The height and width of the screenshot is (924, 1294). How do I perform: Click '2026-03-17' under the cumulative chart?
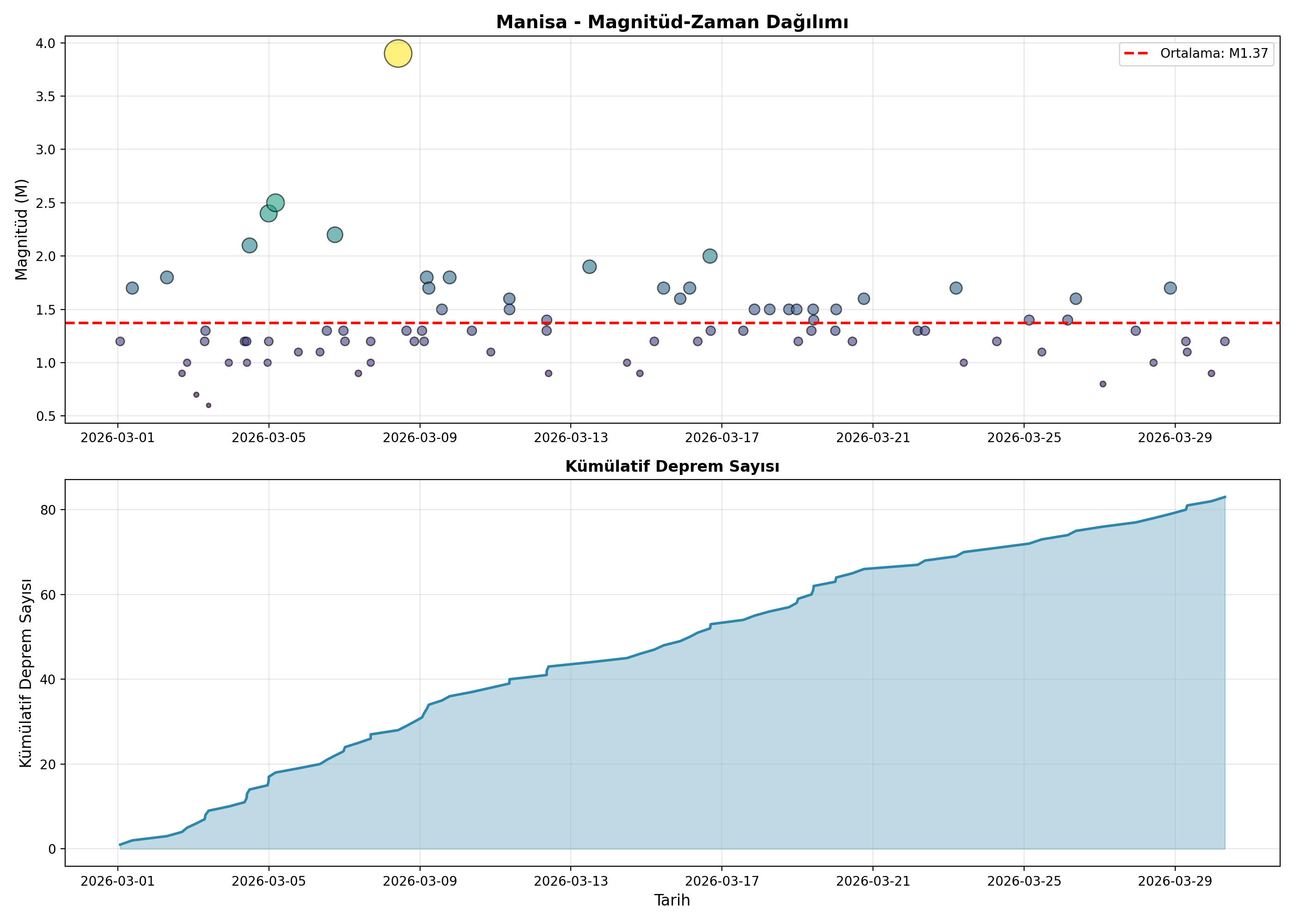(x=722, y=881)
